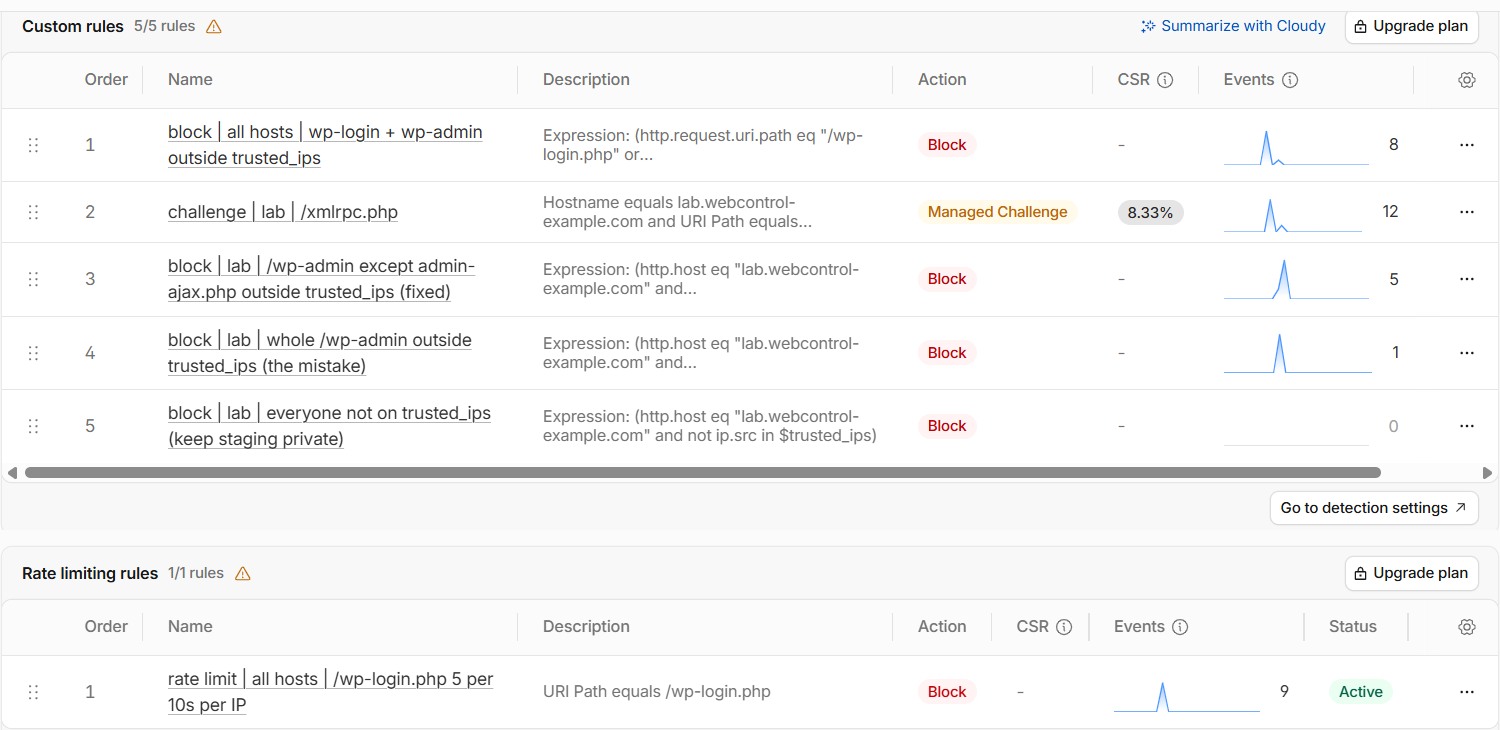This screenshot has width=1500, height=730.
Task: Click the Custom rules limit warning triangle
Action: point(213,27)
